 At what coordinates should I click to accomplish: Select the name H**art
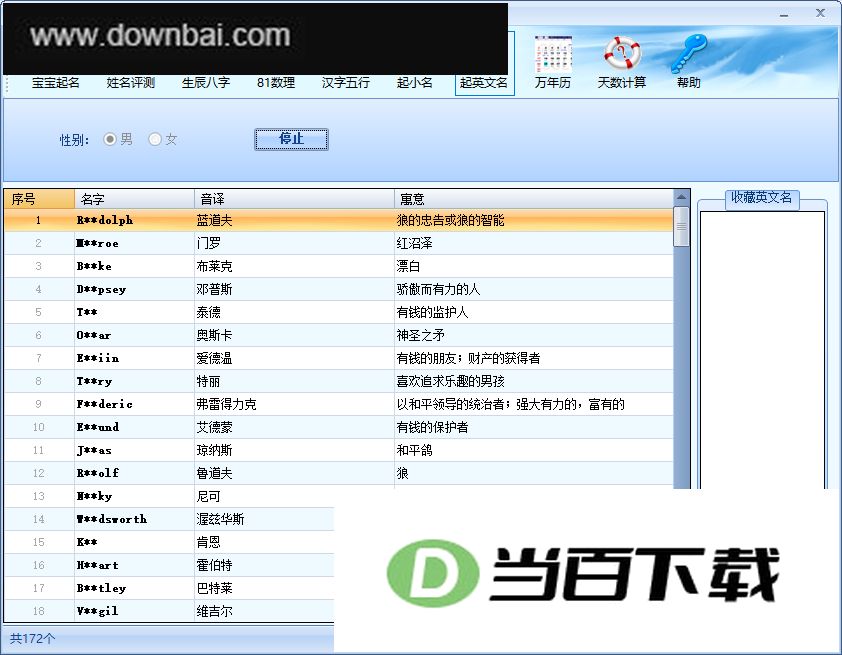pyautogui.click(x=97, y=565)
